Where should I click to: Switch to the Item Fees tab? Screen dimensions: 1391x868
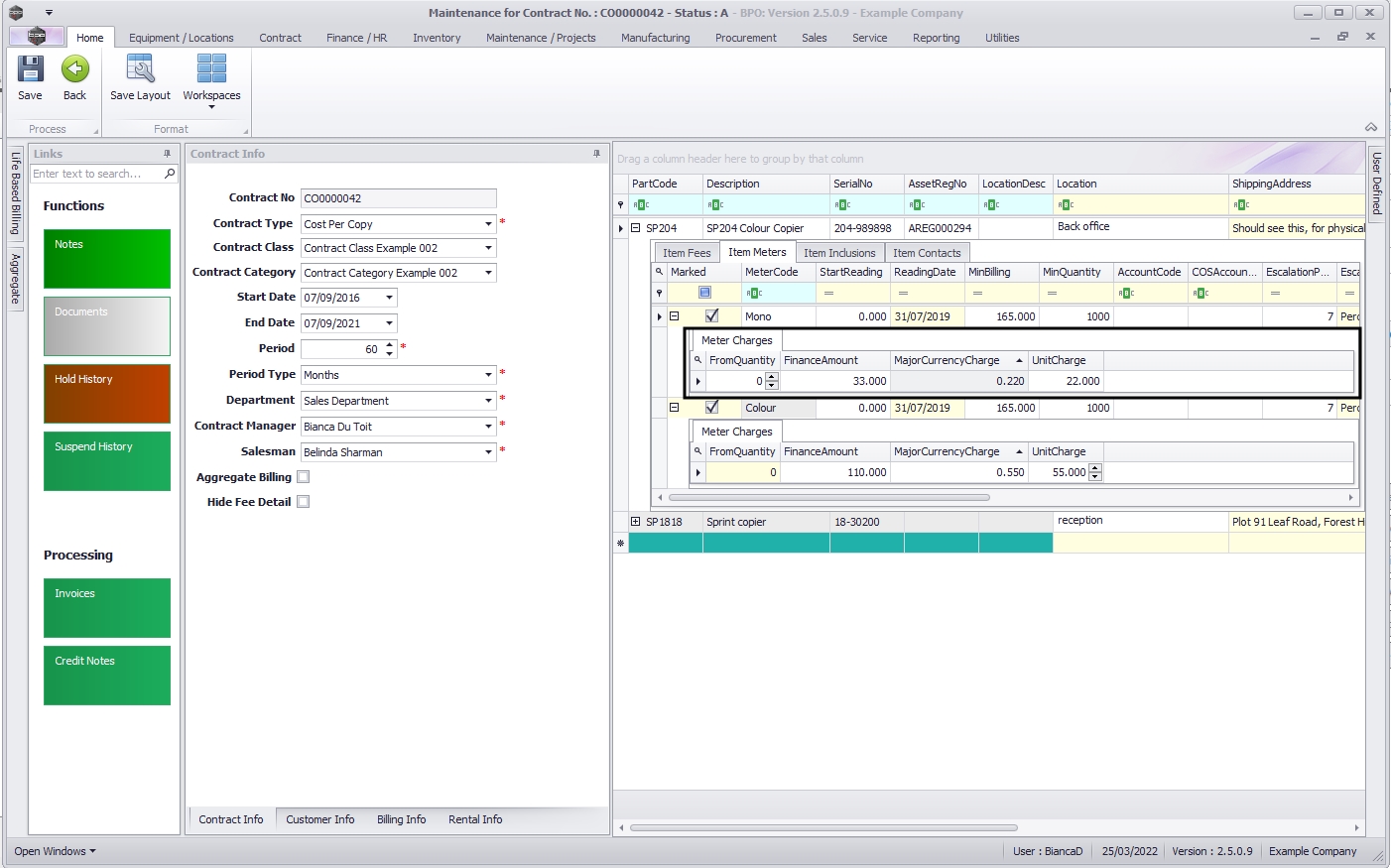tap(687, 253)
